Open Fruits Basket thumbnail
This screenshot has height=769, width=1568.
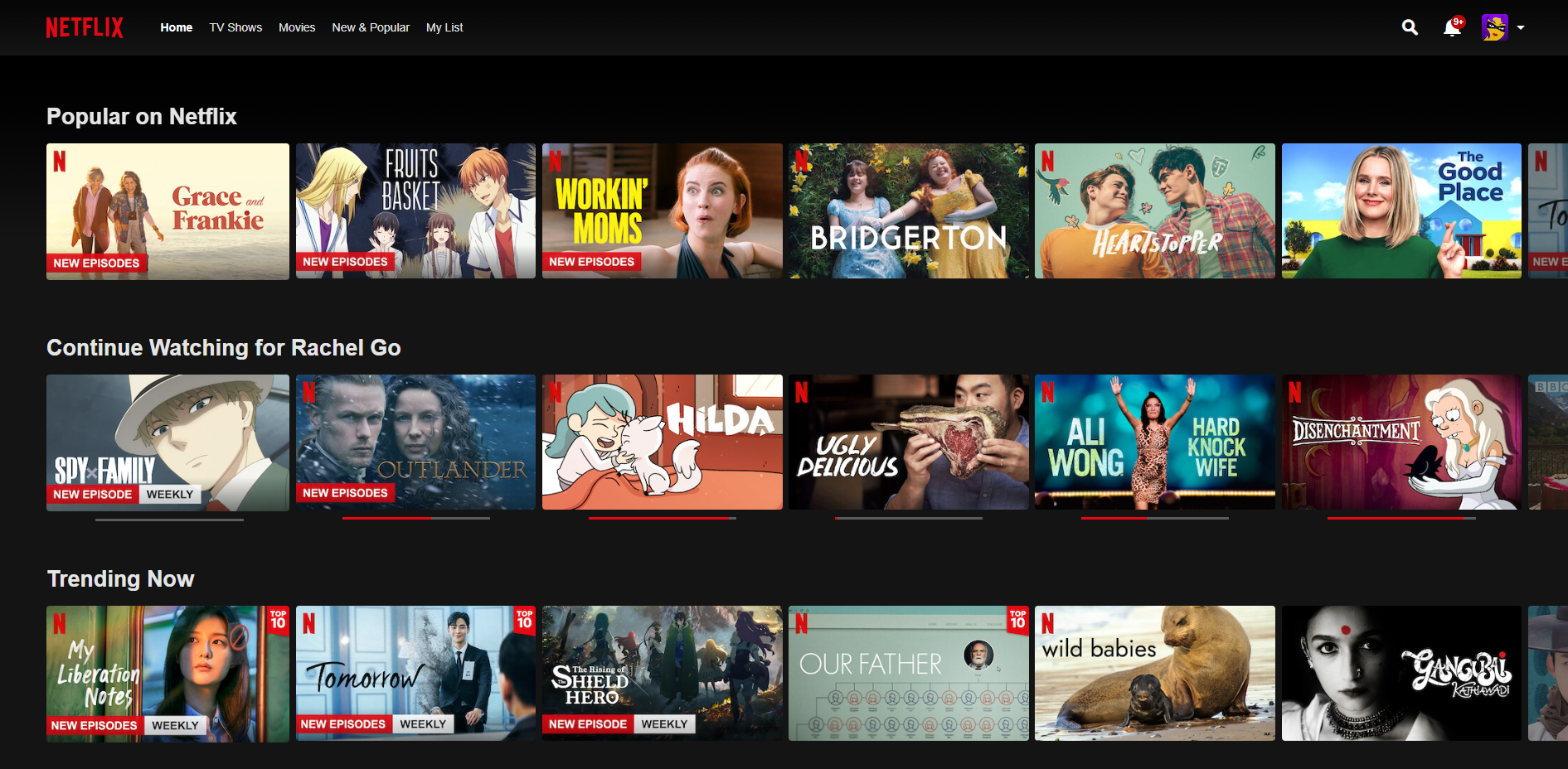pyautogui.click(x=415, y=210)
